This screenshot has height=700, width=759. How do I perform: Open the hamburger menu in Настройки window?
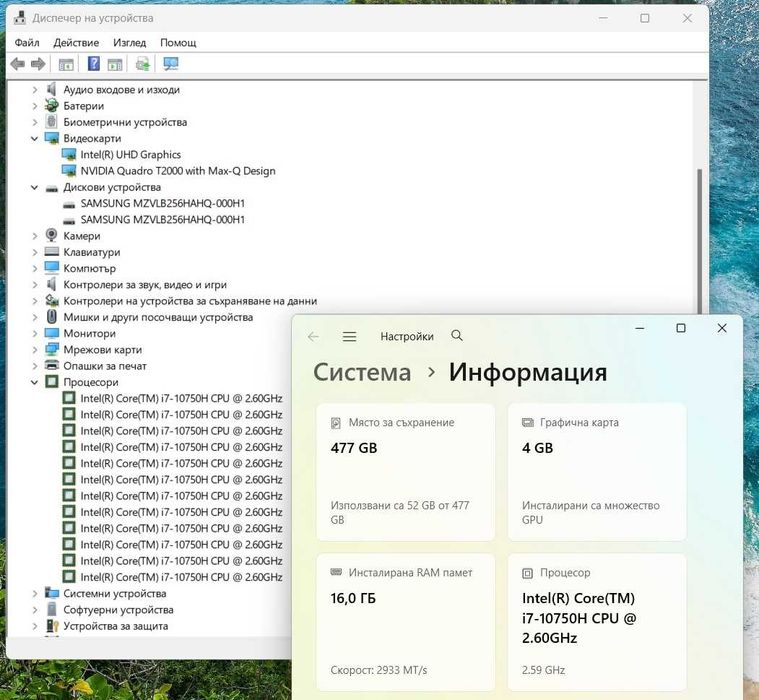(x=349, y=336)
